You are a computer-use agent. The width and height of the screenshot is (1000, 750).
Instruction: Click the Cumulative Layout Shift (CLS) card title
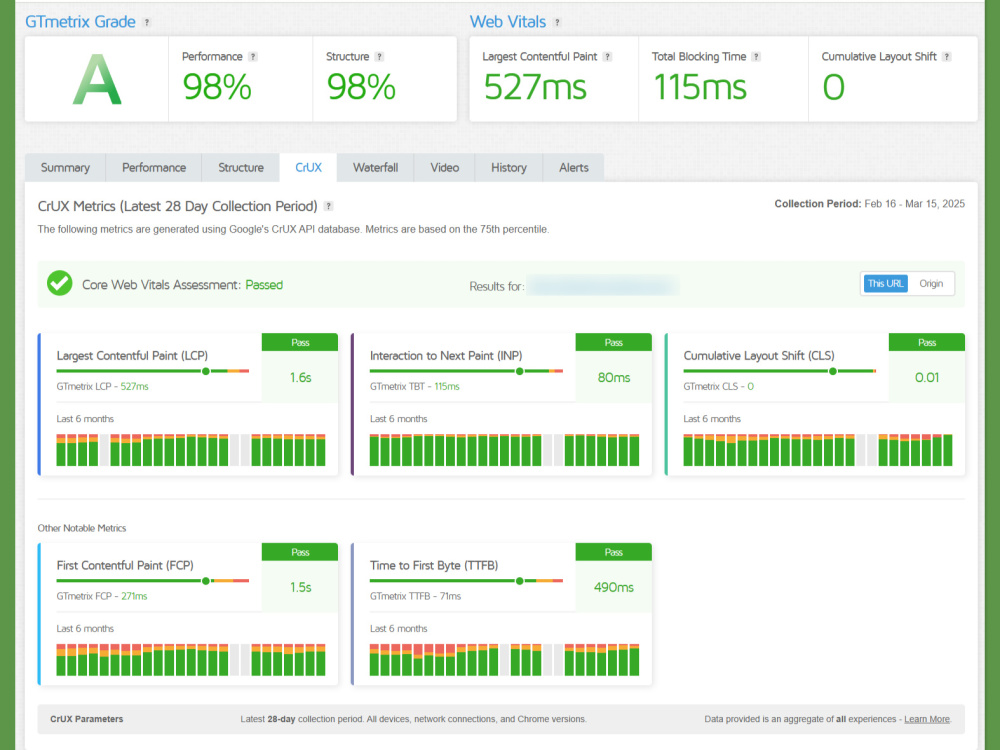pyautogui.click(x=759, y=356)
